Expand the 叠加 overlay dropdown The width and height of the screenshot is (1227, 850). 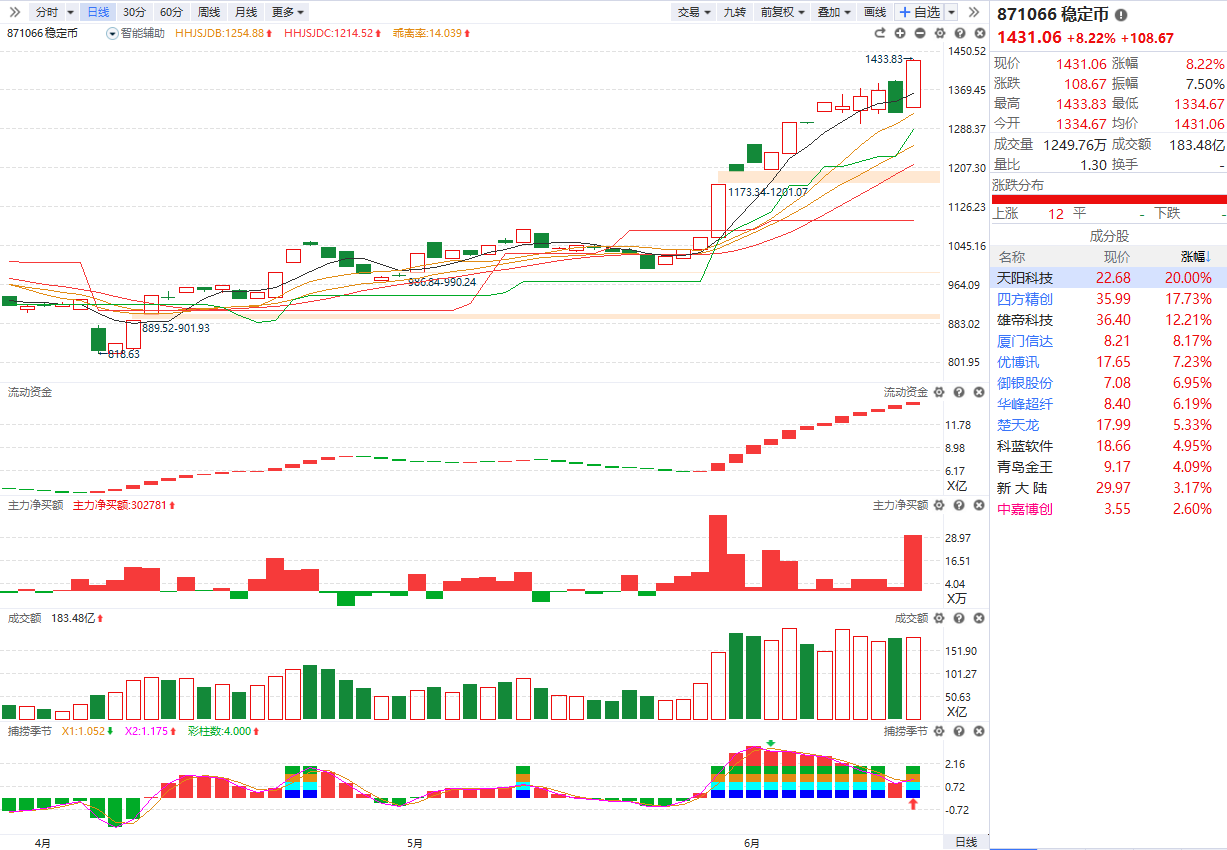(x=834, y=12)
